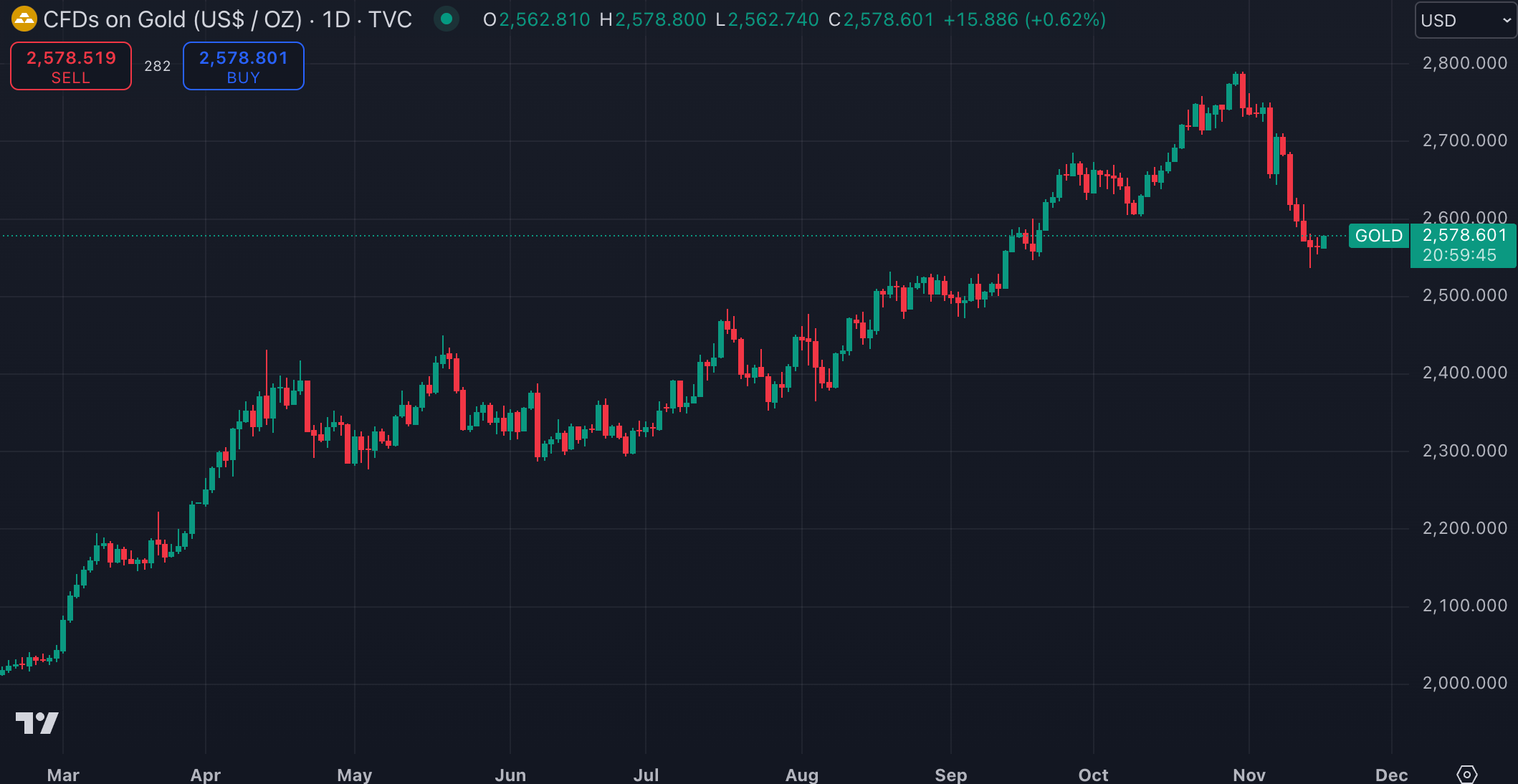Click the gold symbol logo icon
The image size is (1518, 784).
click(x=24, y=19)
